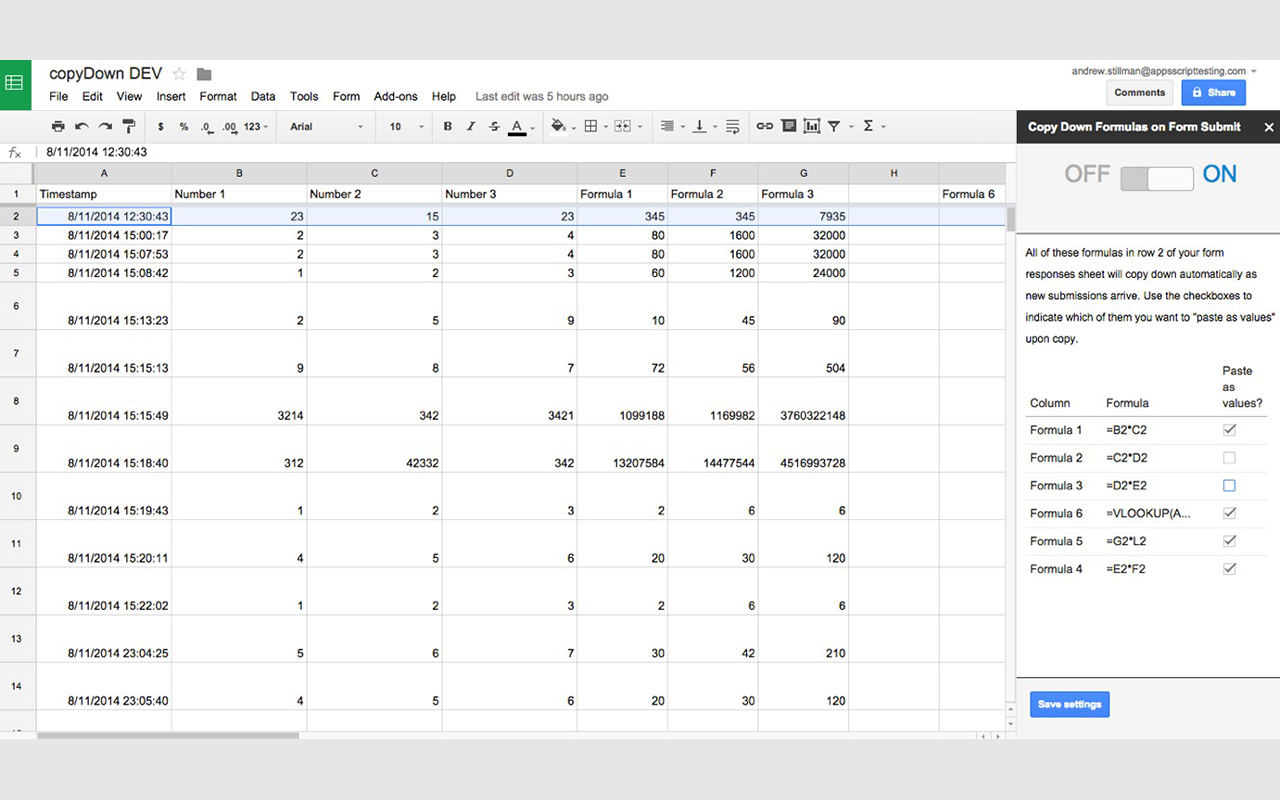Switch the OFF/ON toggle

tap(1157, 178)
